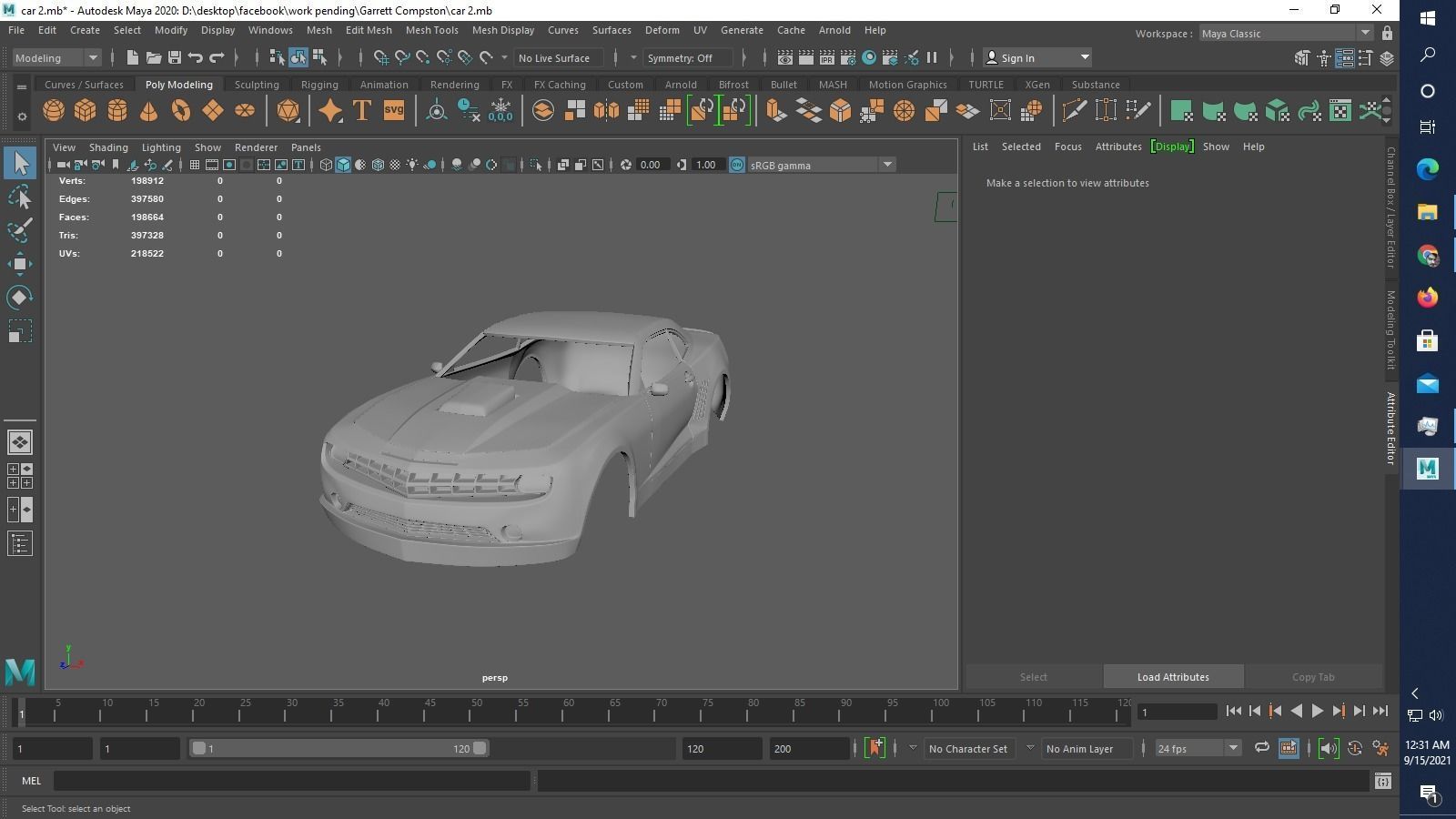Toggle wireframe display in viewport
Image resolution: width=1456 pixels, height=819 pixels.
tap(326, 165)
